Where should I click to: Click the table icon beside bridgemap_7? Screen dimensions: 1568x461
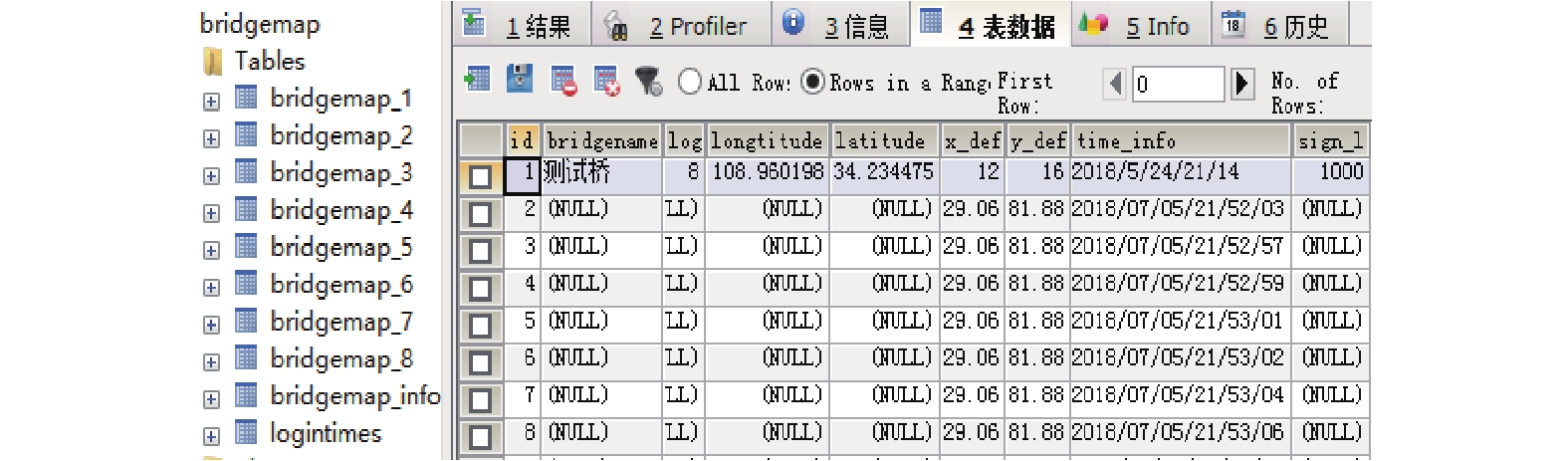point(246,321)
